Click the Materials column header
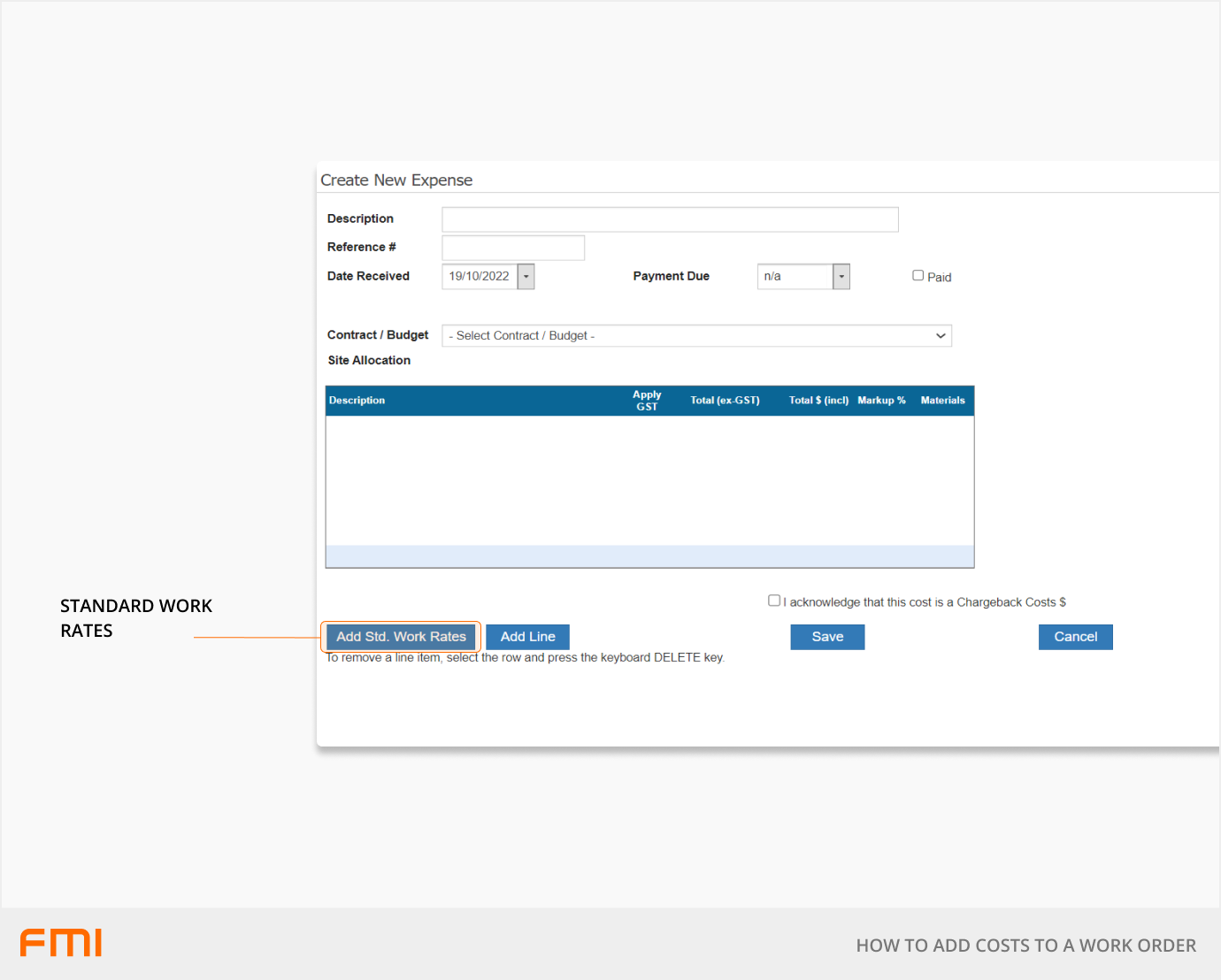This screenshot has width=1221, height=980. pos(942,401)
